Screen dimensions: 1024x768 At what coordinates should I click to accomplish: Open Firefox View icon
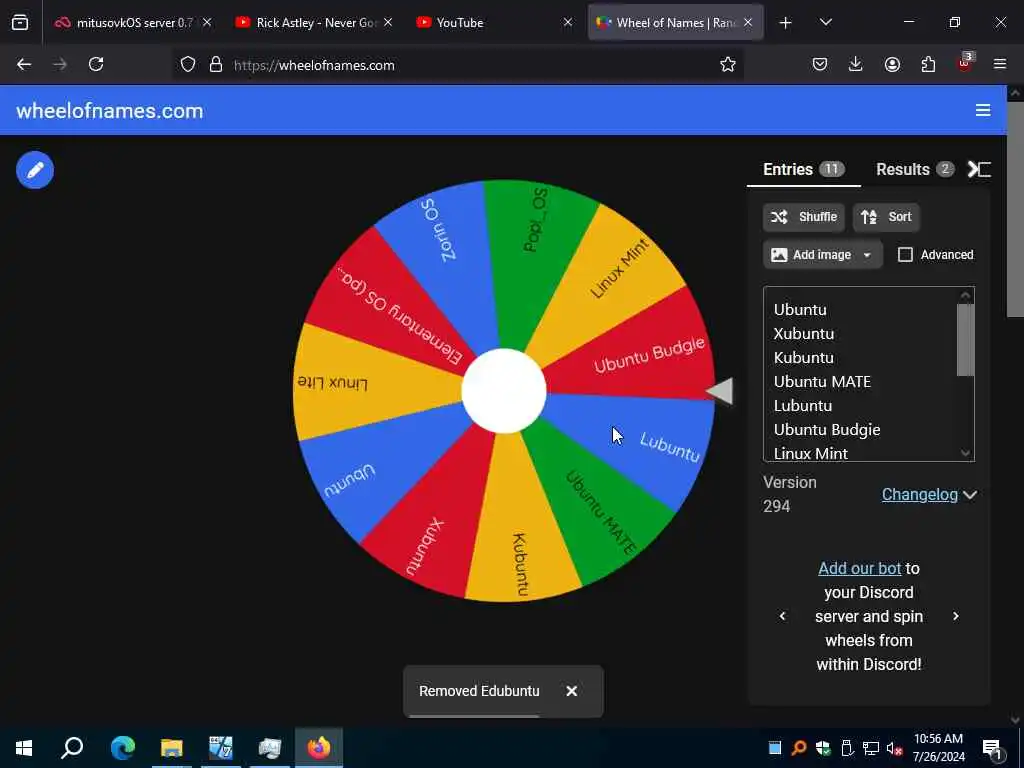(x=20, y=23)
